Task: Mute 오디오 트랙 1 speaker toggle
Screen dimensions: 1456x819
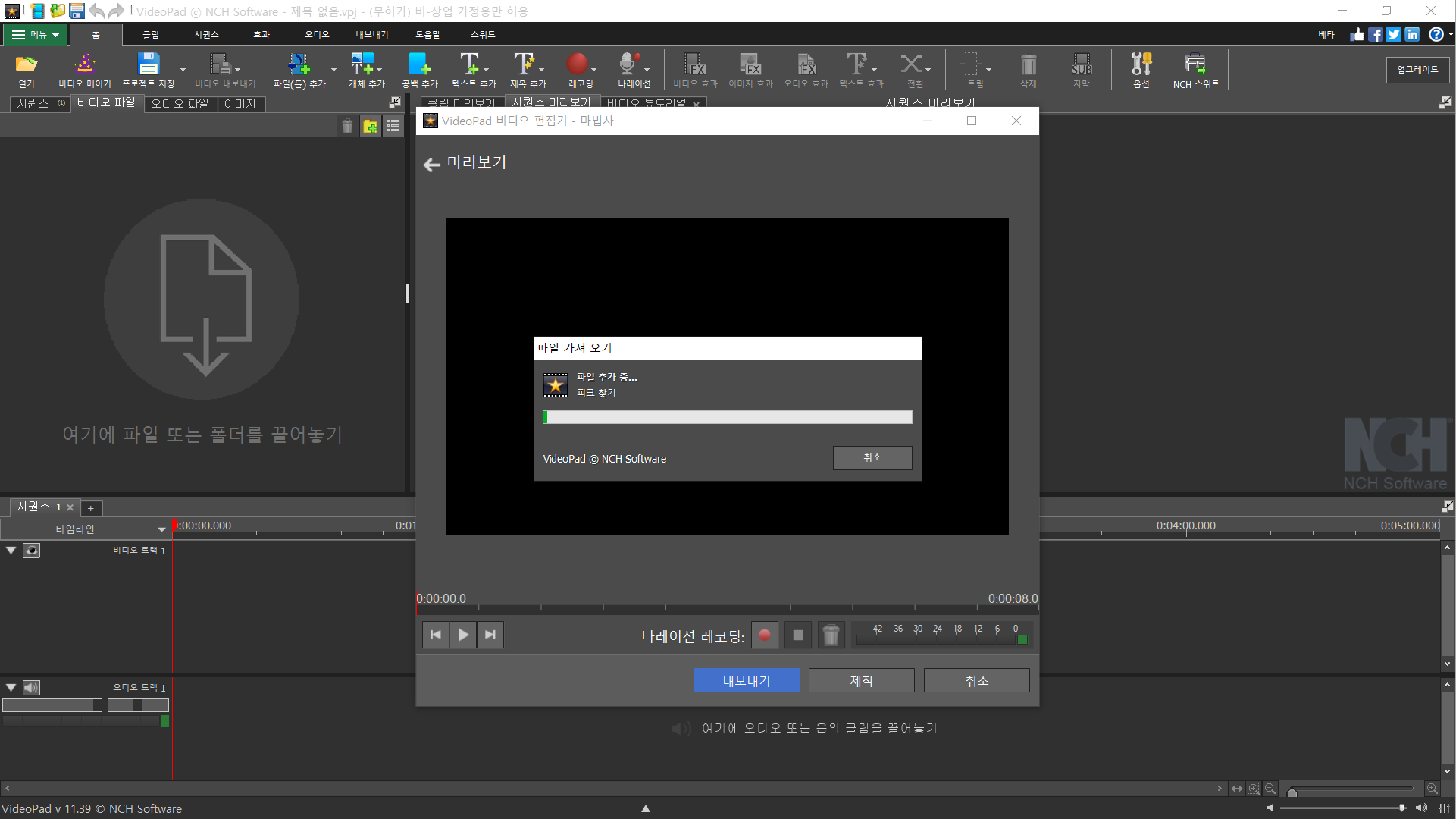Action: [x=31, y=688]
